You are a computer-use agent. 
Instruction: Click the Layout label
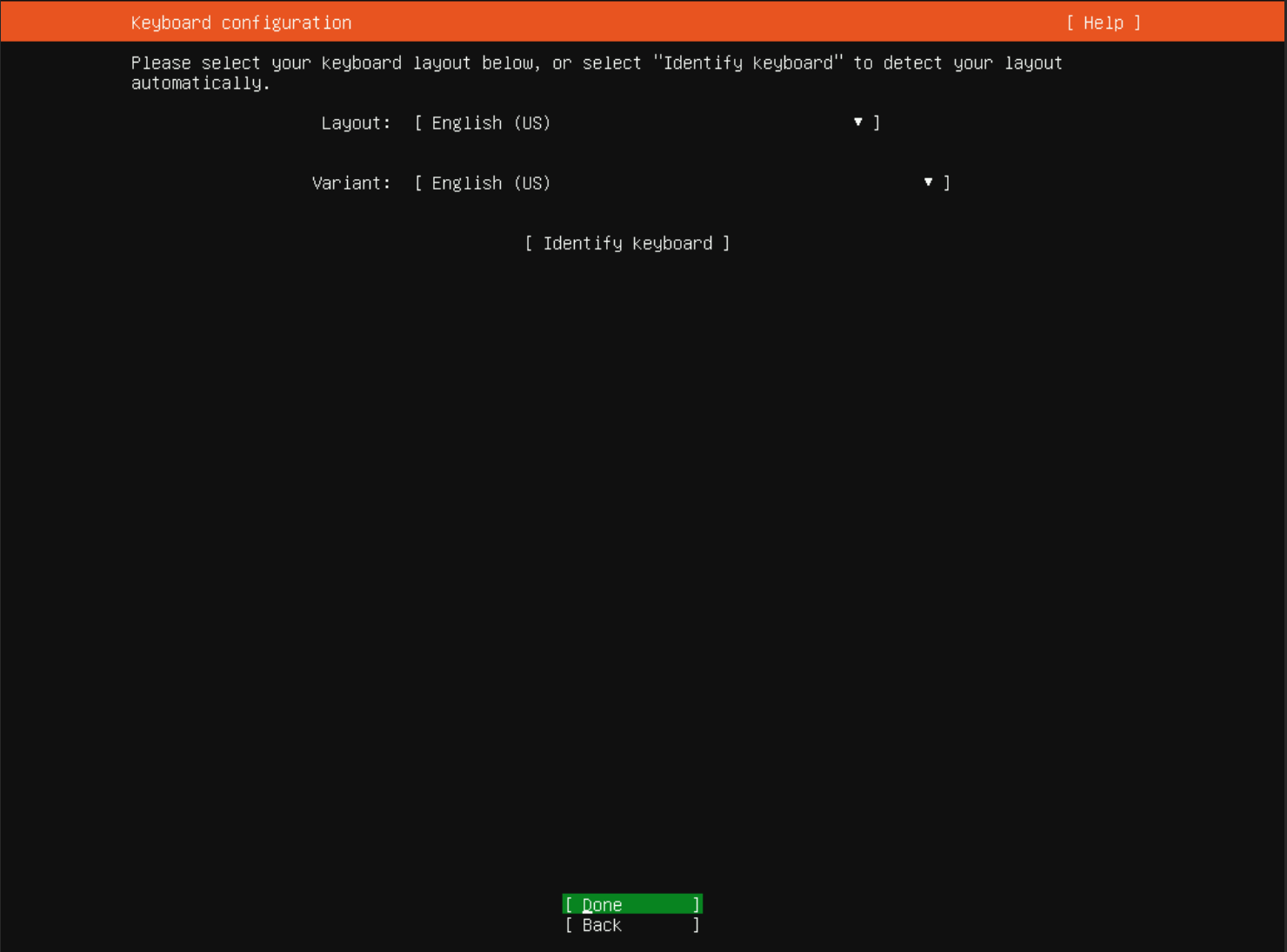click(x=355, y=123)
